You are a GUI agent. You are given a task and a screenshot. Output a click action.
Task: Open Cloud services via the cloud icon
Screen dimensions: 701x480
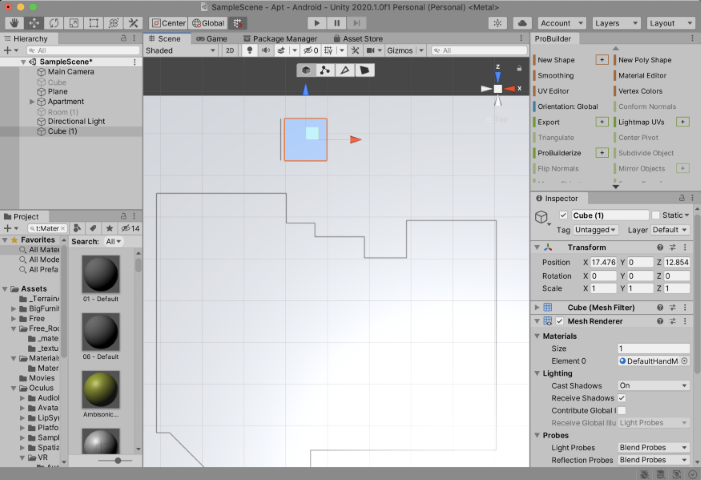(x=522, y=22)
